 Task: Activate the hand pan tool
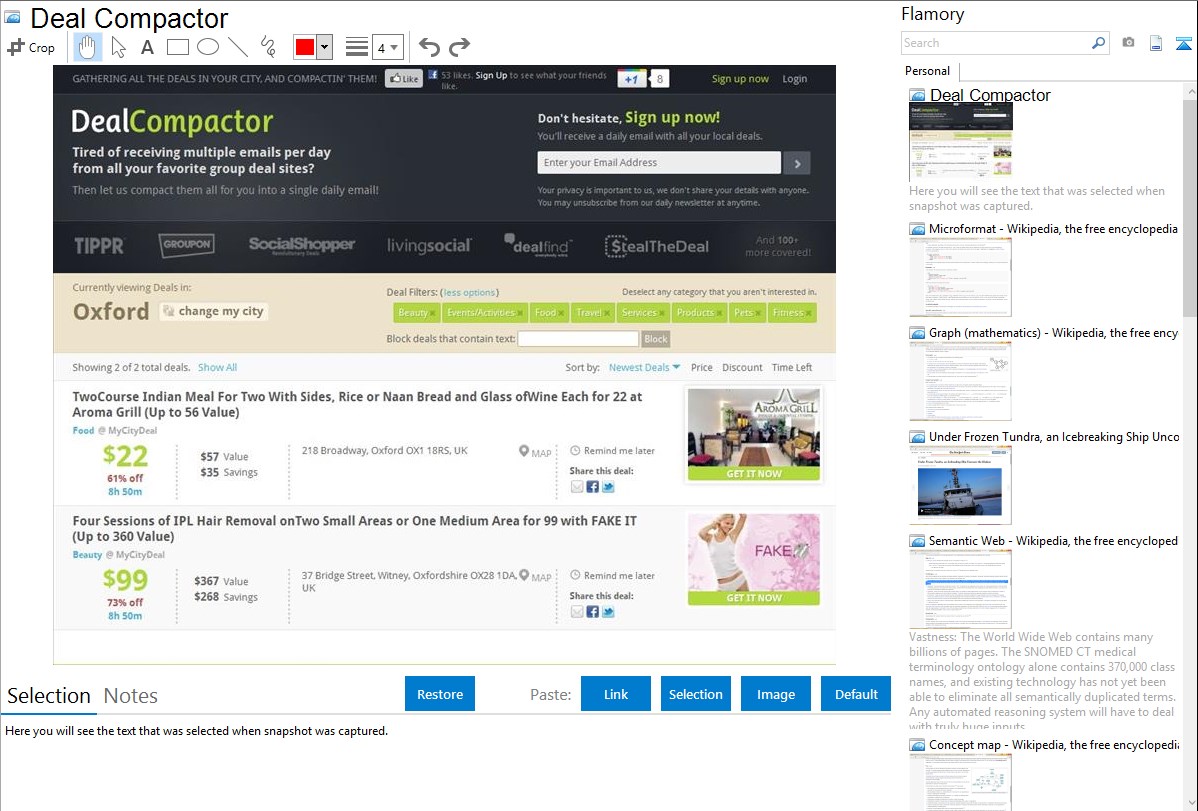pos(87,47)
